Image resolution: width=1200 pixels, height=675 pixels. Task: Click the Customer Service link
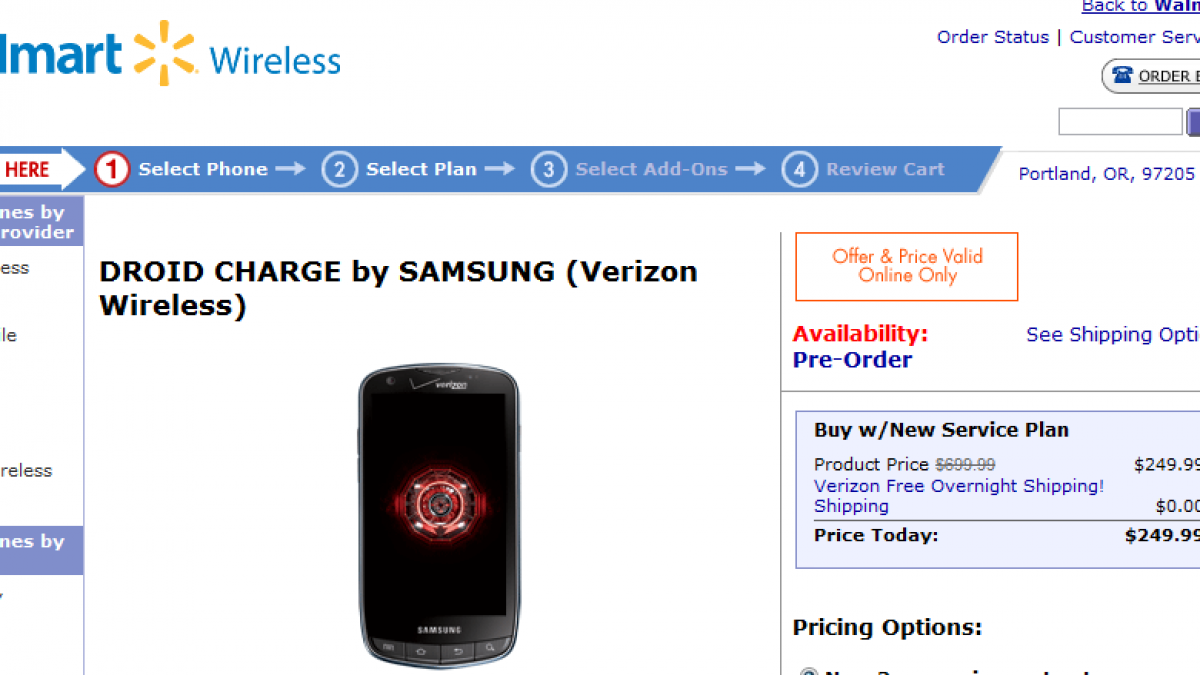[1134, 37]
